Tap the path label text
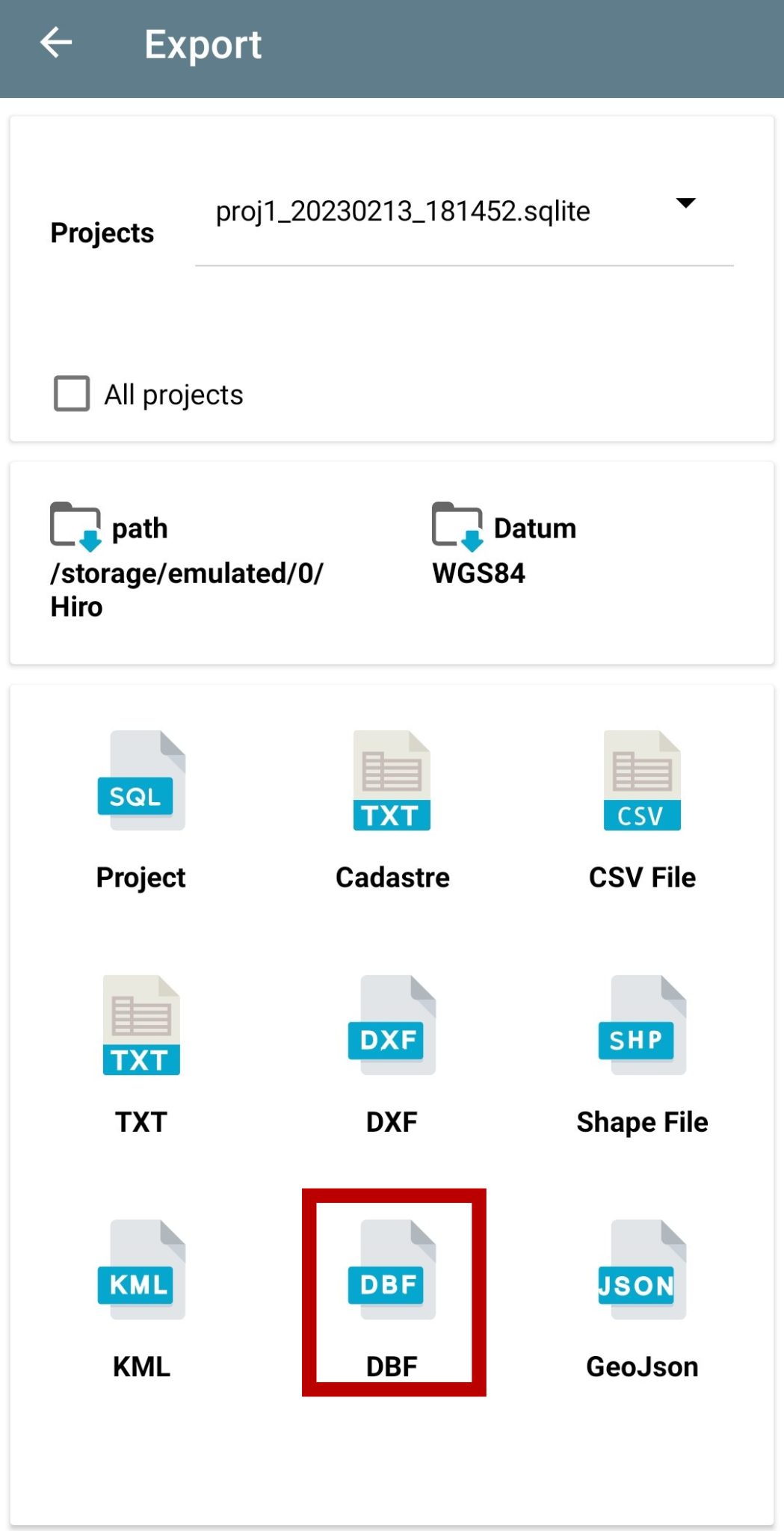 click(x=140, y=529)
